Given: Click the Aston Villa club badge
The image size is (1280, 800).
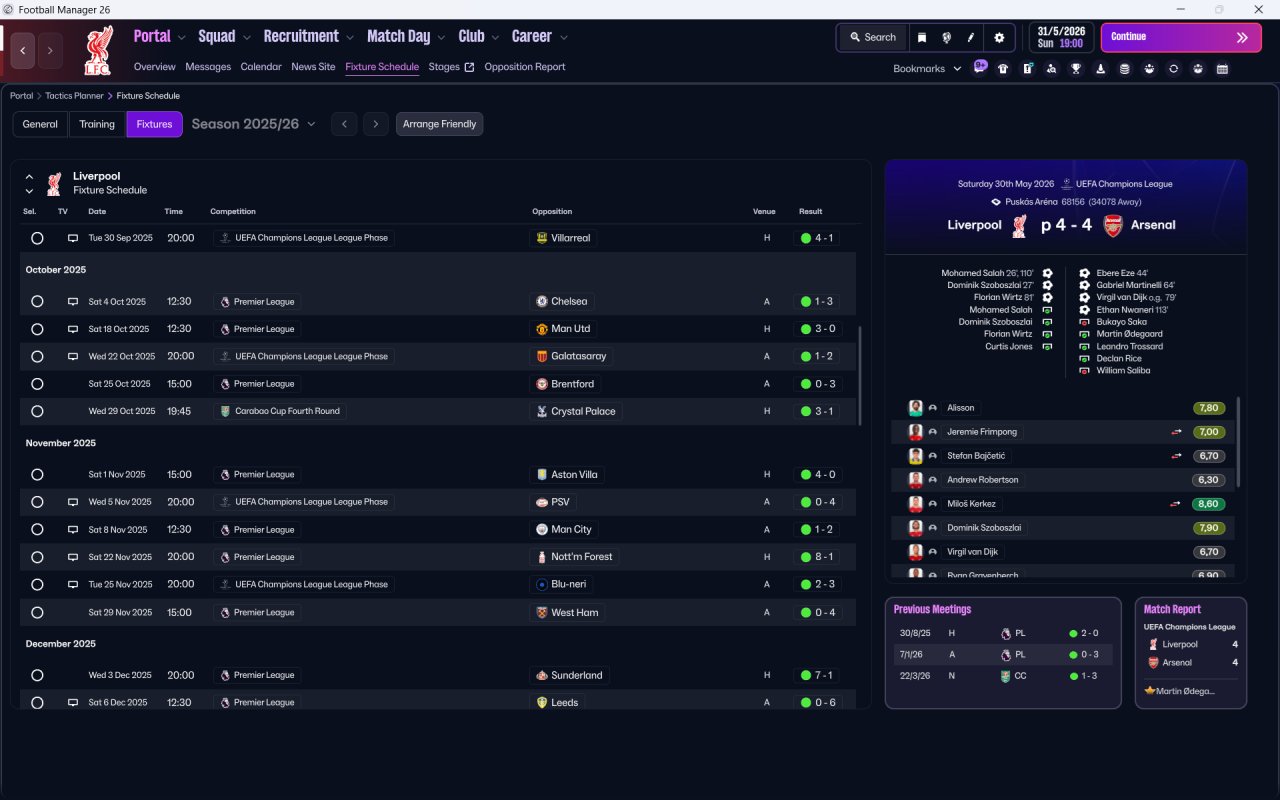Looking at the screenshot, I should tap(542, 475).
